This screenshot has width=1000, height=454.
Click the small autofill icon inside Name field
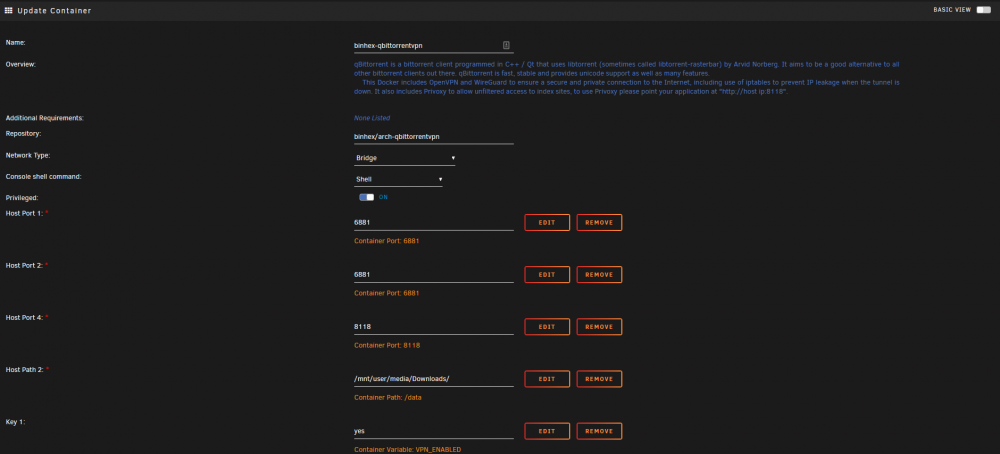click(506, 45)
